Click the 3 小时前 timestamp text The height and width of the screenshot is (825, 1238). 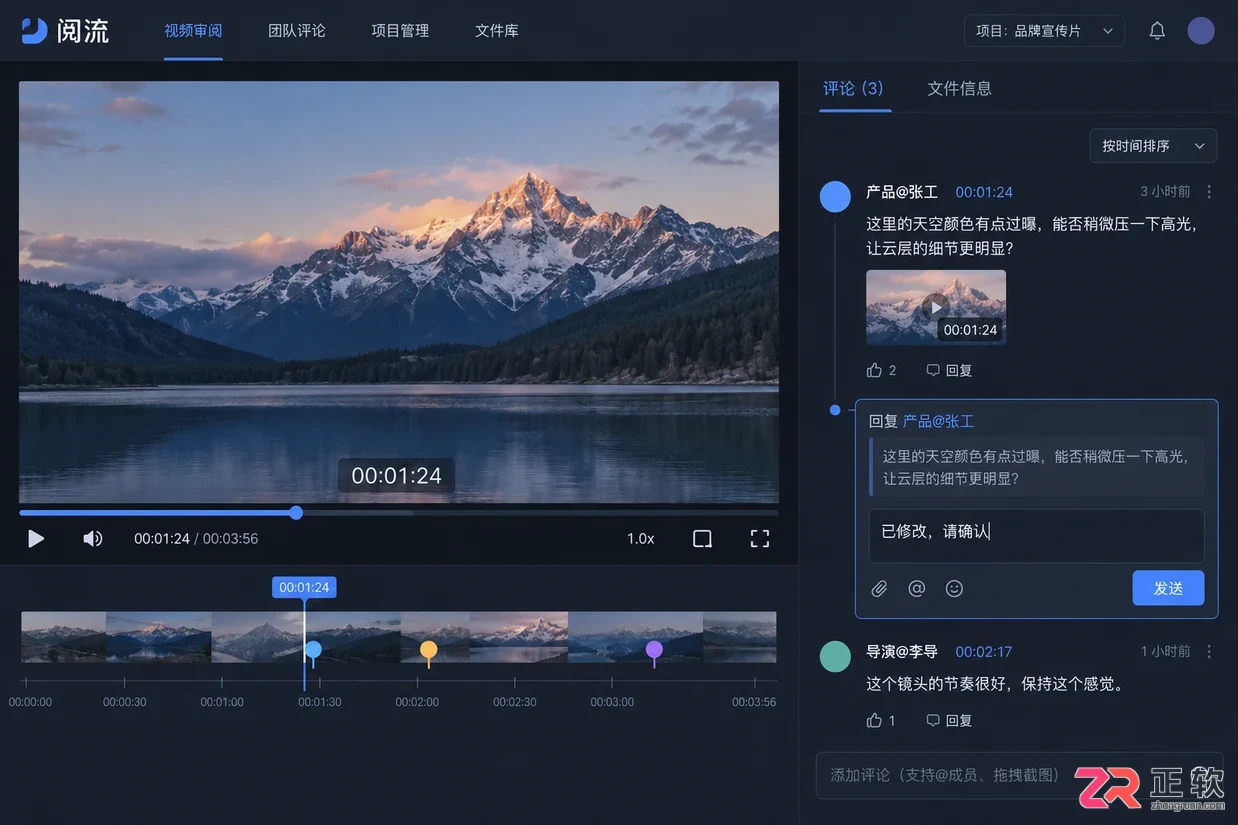[1165, 192]
